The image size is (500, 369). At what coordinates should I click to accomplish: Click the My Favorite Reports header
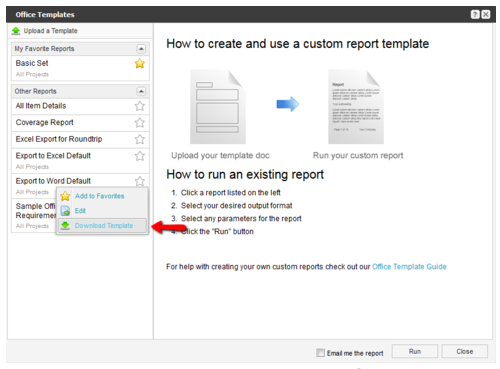pos(80,49)
